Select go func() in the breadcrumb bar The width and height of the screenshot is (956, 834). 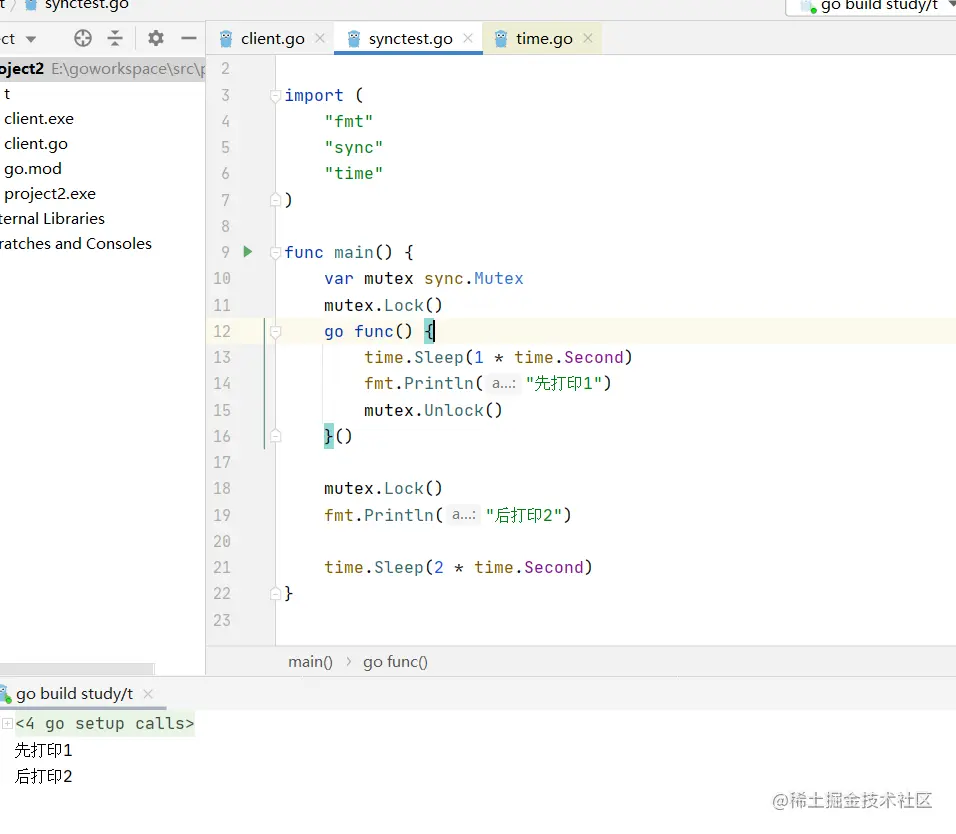point(395,661)
